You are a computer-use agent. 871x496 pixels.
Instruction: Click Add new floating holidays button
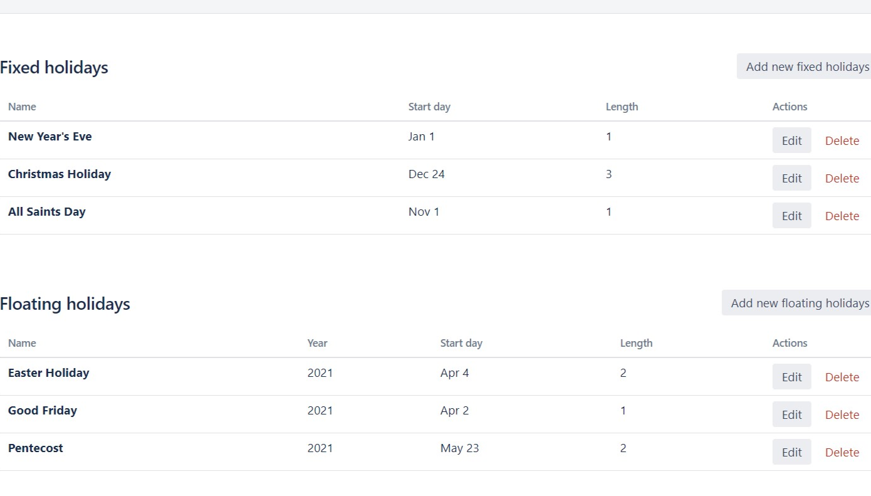click(x=798, y=303)
